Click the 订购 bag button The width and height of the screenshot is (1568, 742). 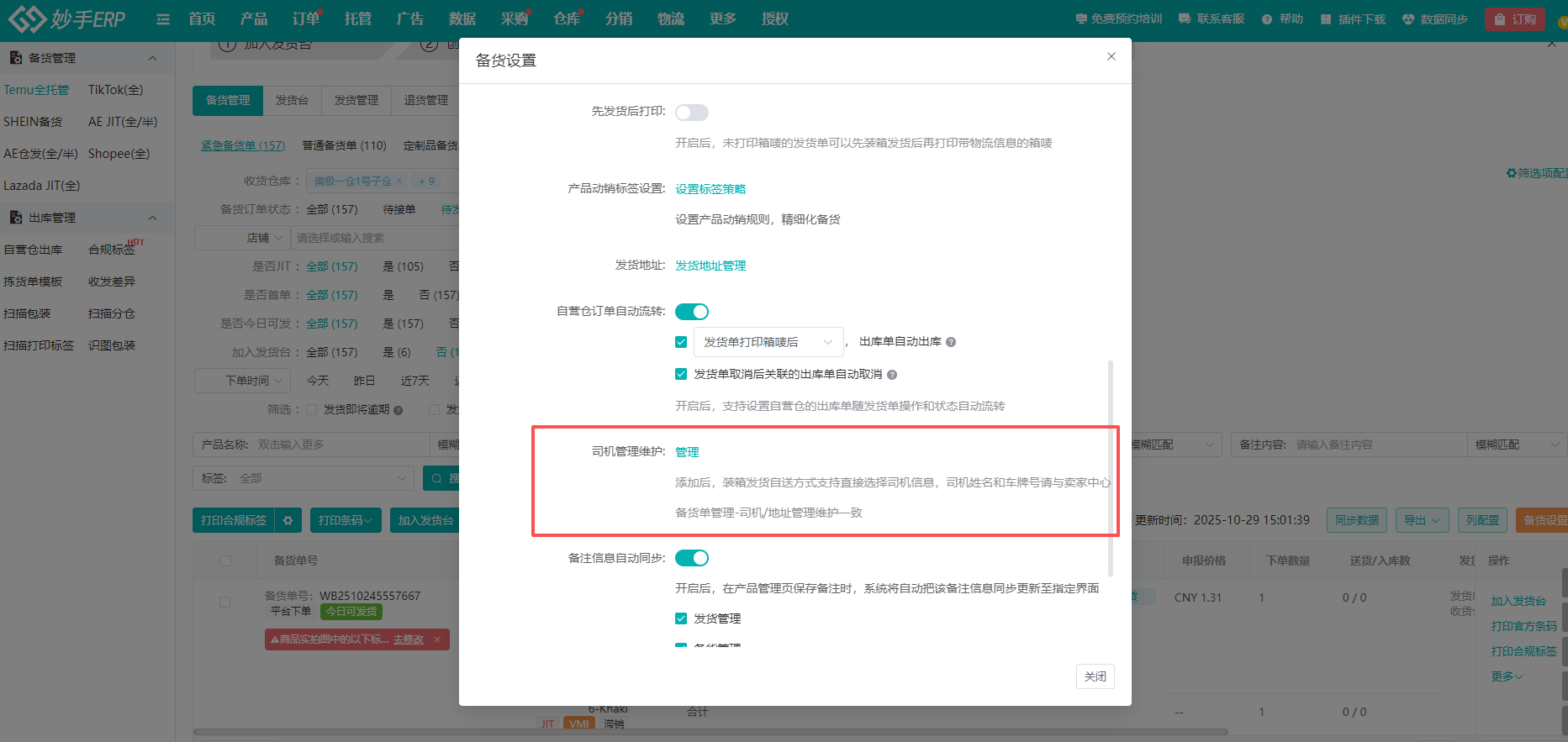(1514, 19)
